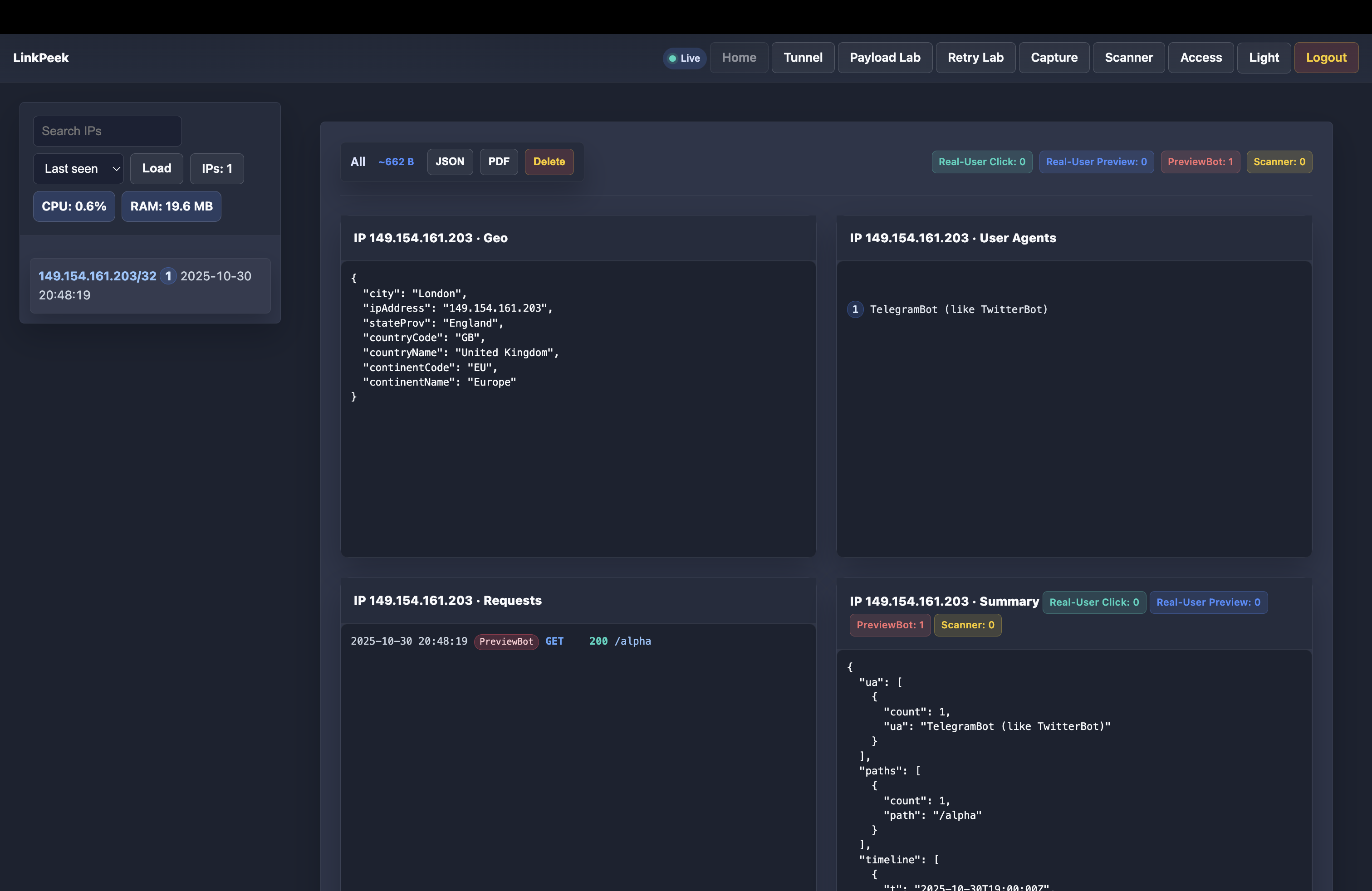Export data with the JSON button
The width and height of the screenshot is (1372, 891).
(x=450, y=162)
